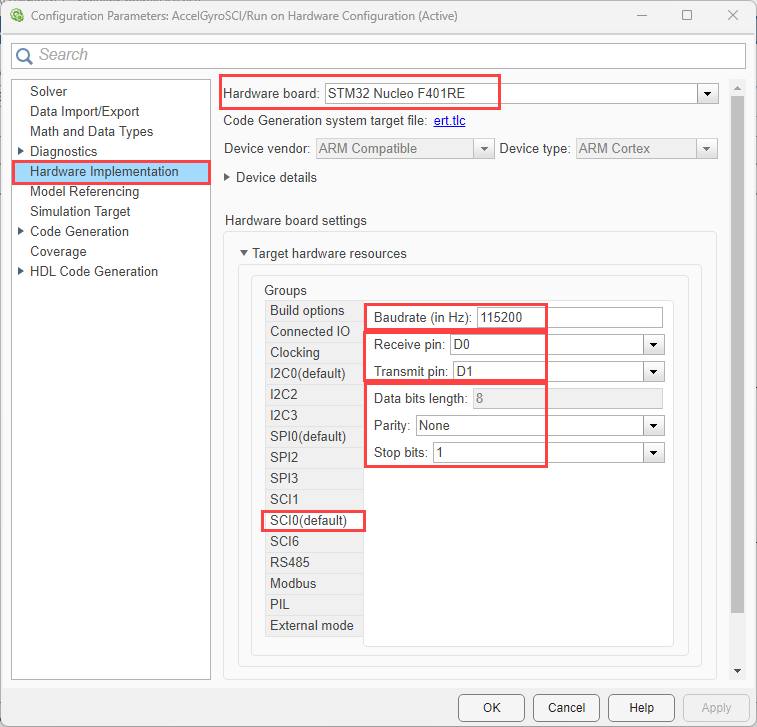Image resolution: width=757 pixels, height=727 pixels.
Task: Click the Help button
Action: point(641,707)
